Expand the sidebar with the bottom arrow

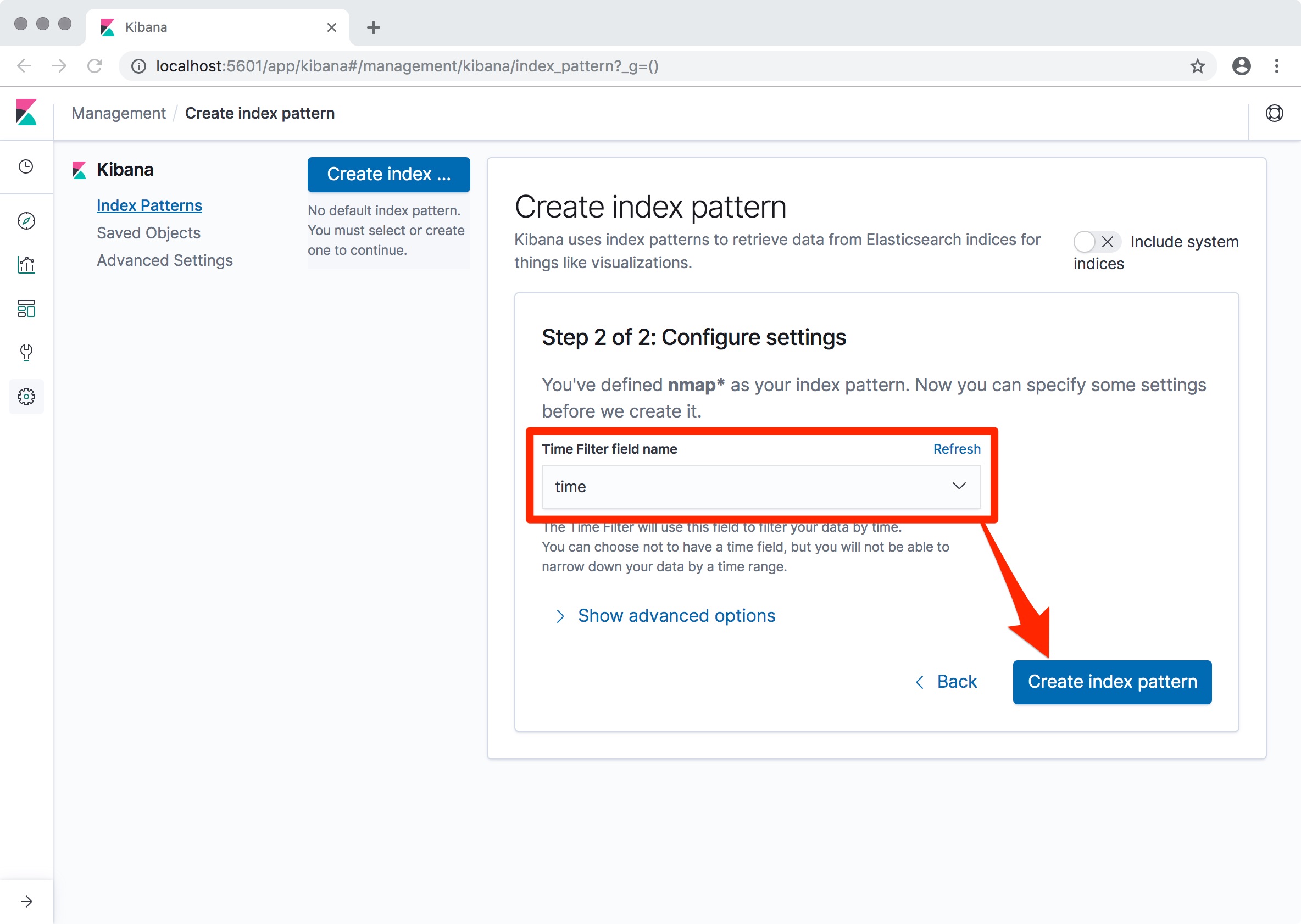click(x=26, y=901)
